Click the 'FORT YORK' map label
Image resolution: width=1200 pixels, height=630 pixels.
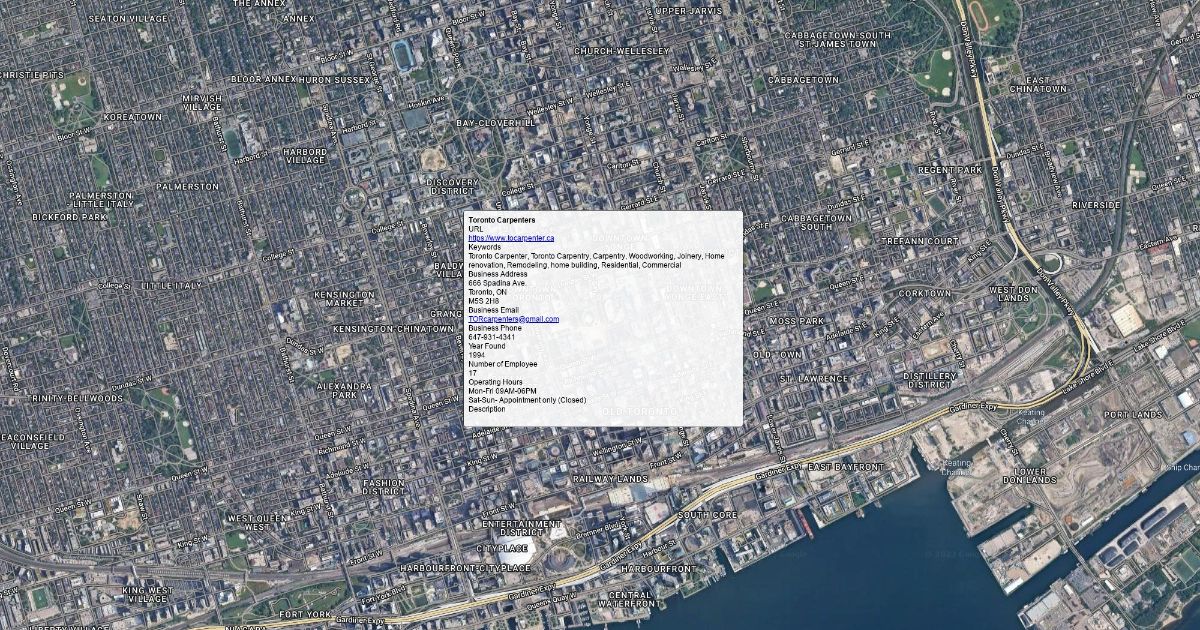click(x=305, y=613)
